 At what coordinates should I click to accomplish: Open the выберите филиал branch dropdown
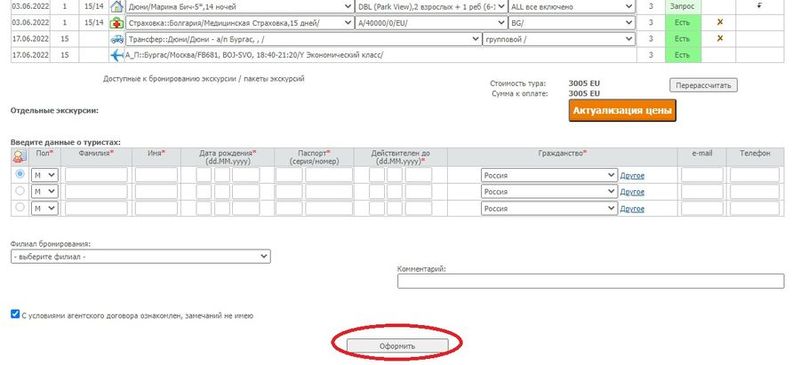(x=140, y=256)
